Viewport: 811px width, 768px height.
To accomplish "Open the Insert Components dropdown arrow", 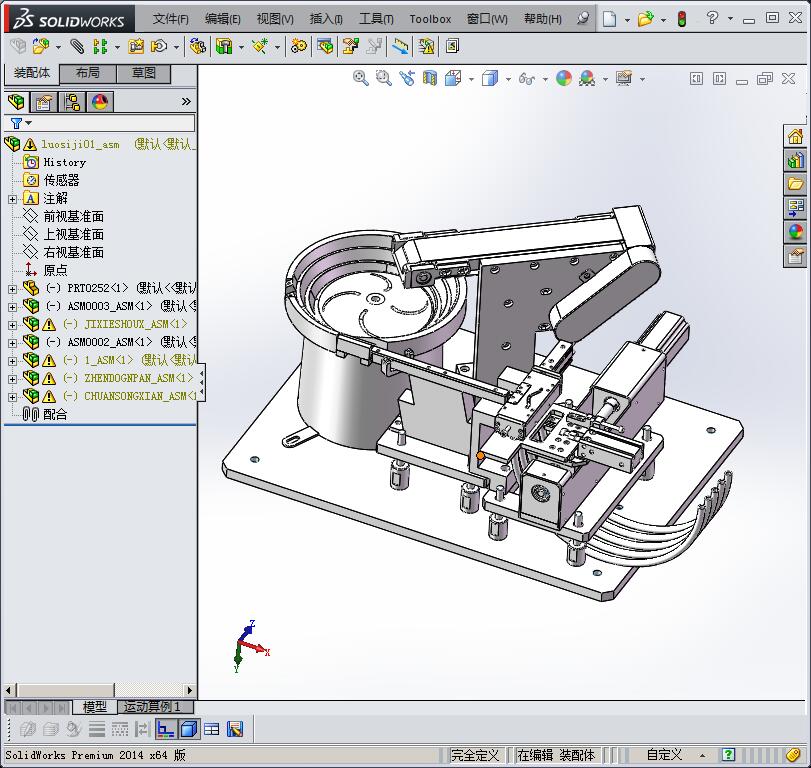I will [58, 48].
